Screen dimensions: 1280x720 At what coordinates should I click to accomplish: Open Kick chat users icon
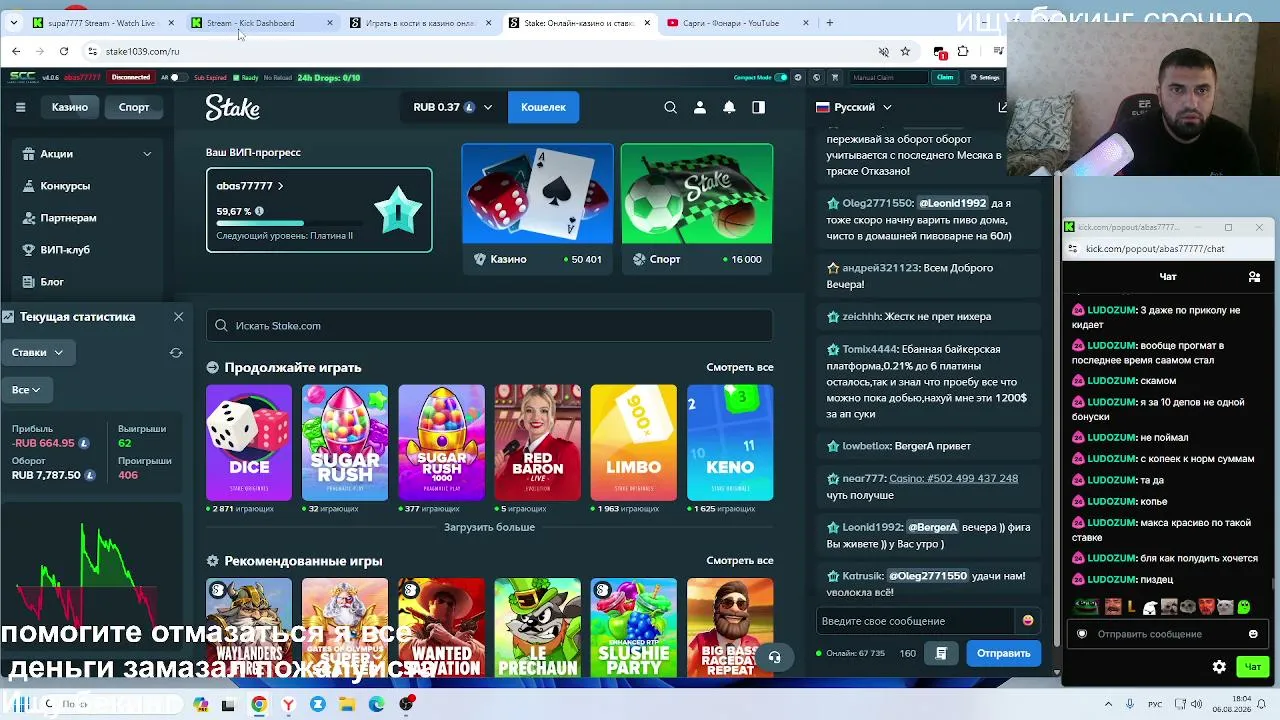[1254, 276]
